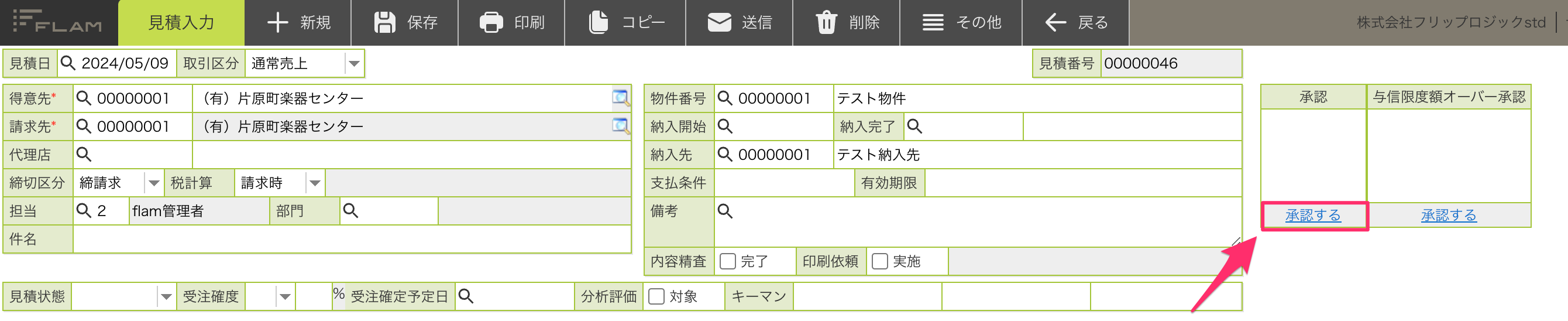1568x321 pixels.
Task: Open 得意先 detail lookup icon
Action: [x=620, y=98]
